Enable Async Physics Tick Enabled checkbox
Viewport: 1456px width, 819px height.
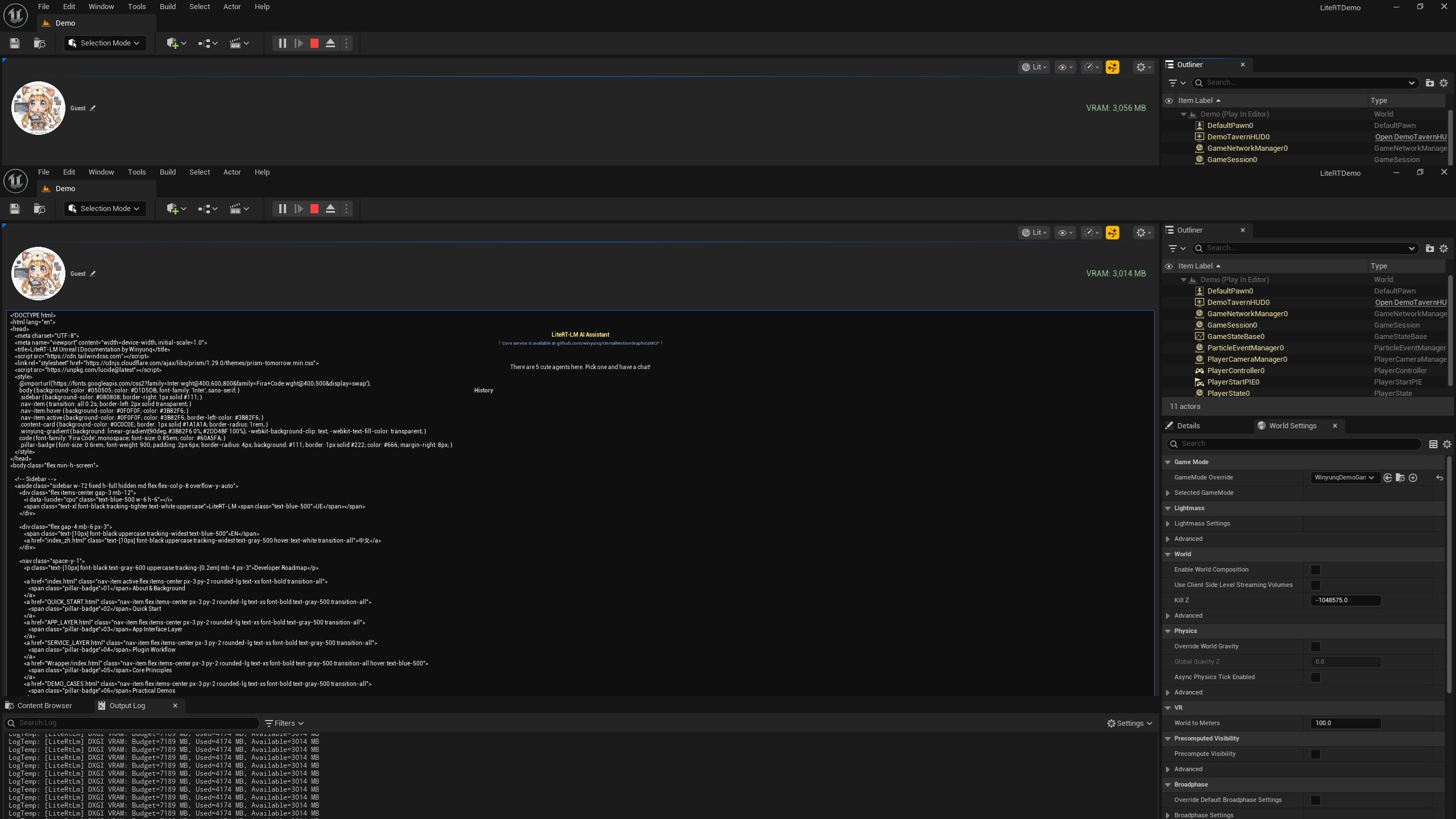click(x=1316, y=677)
